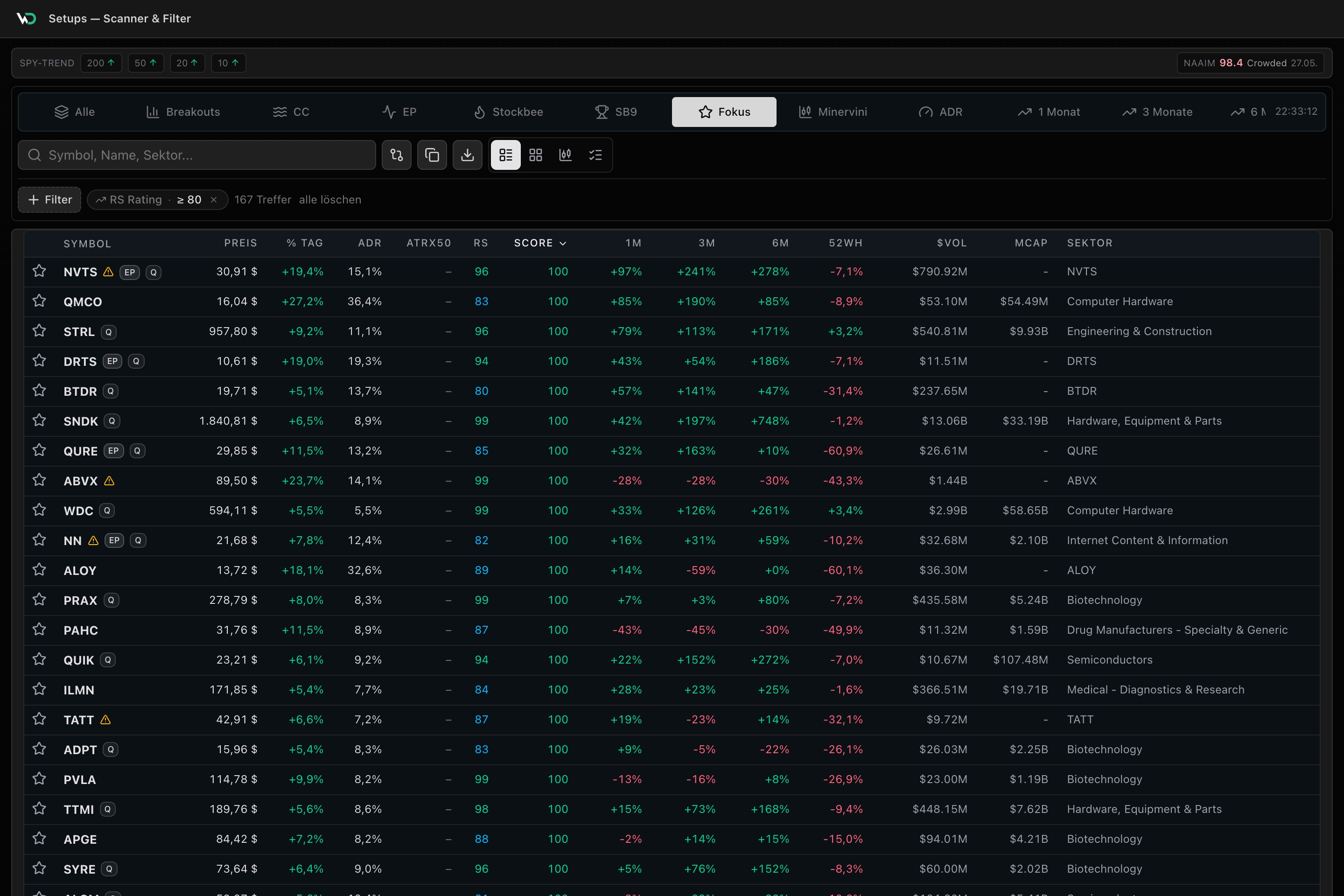Click the compare/sync icon next to search
The image size is (1344, 896).
[x=397, y=155]
